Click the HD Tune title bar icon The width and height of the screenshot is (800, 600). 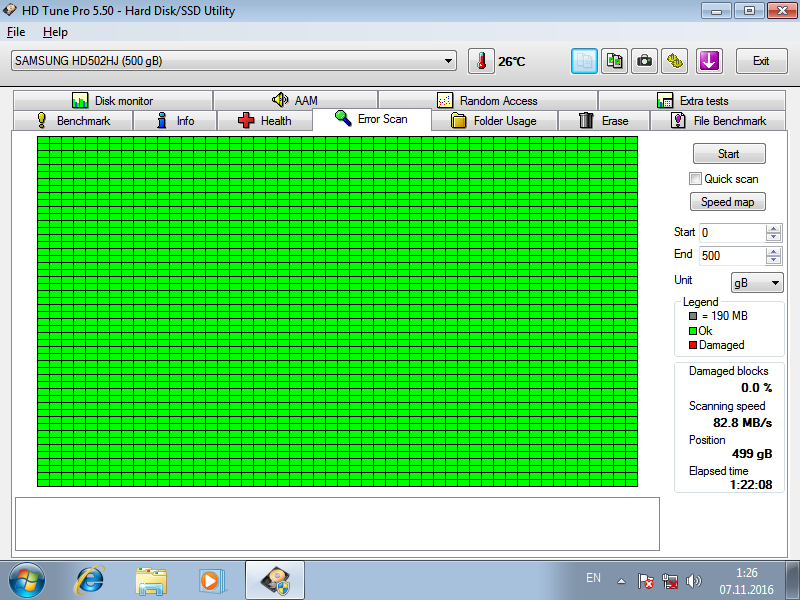pos(10,10)
